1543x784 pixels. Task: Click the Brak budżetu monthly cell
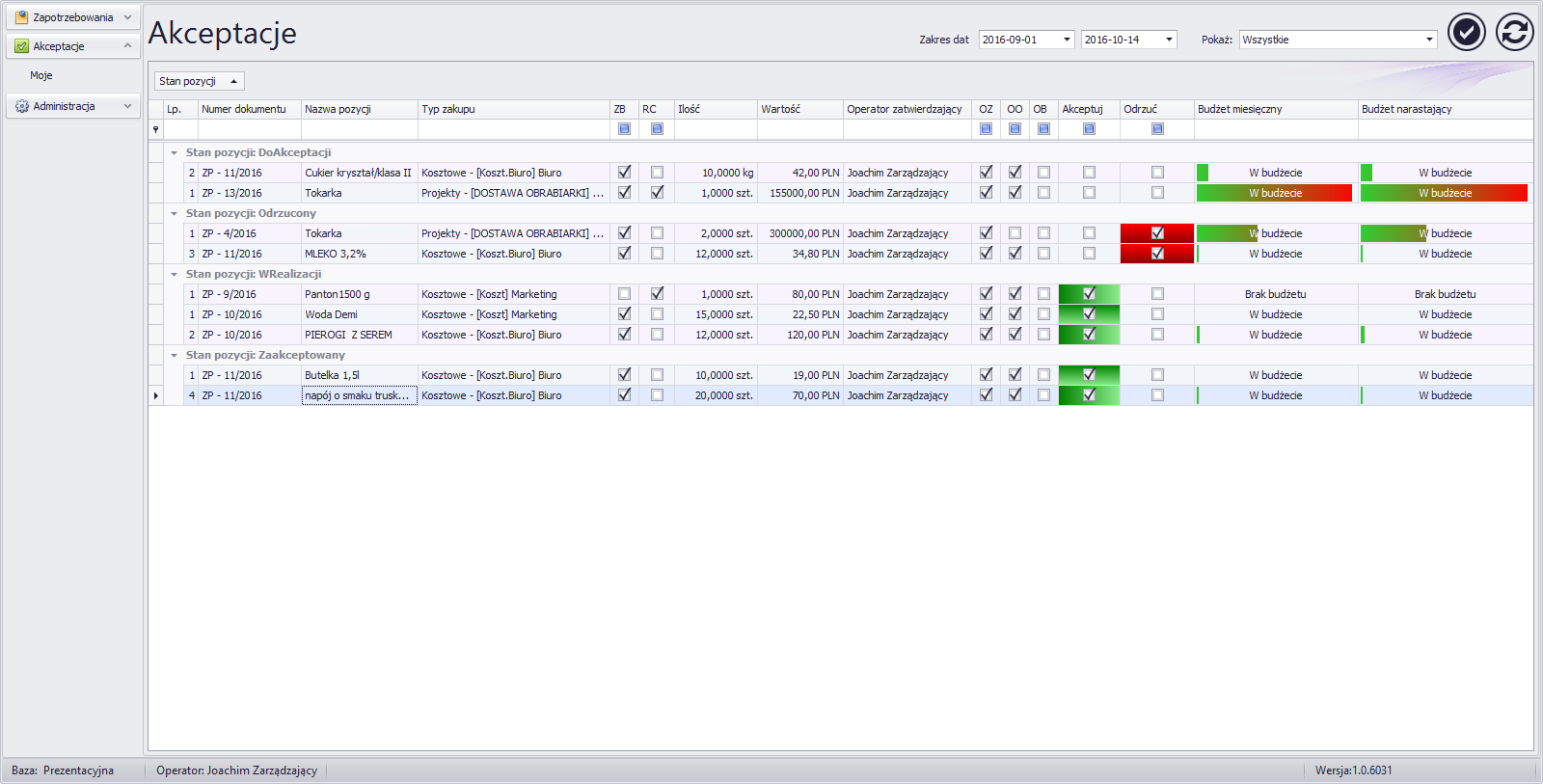tap(1276, 294)
